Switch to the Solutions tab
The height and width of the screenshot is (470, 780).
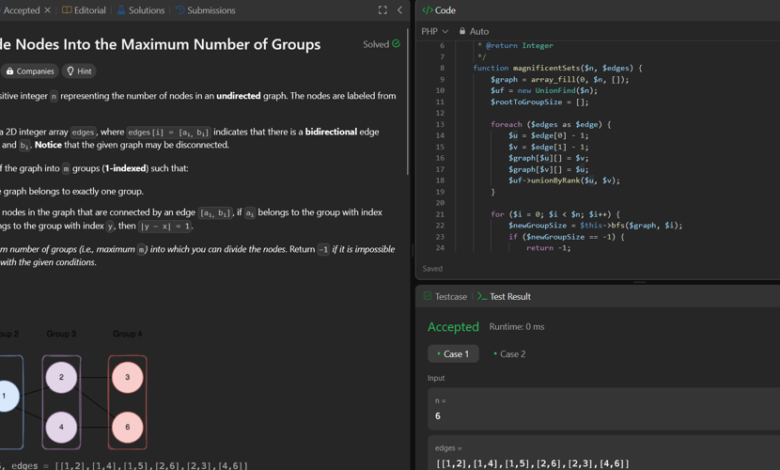141,10
